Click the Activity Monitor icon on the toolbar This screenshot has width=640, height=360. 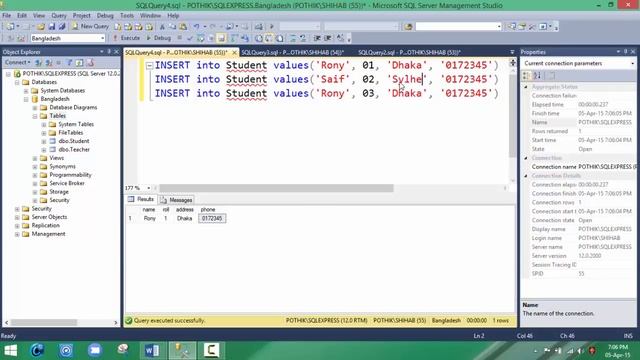259,27
